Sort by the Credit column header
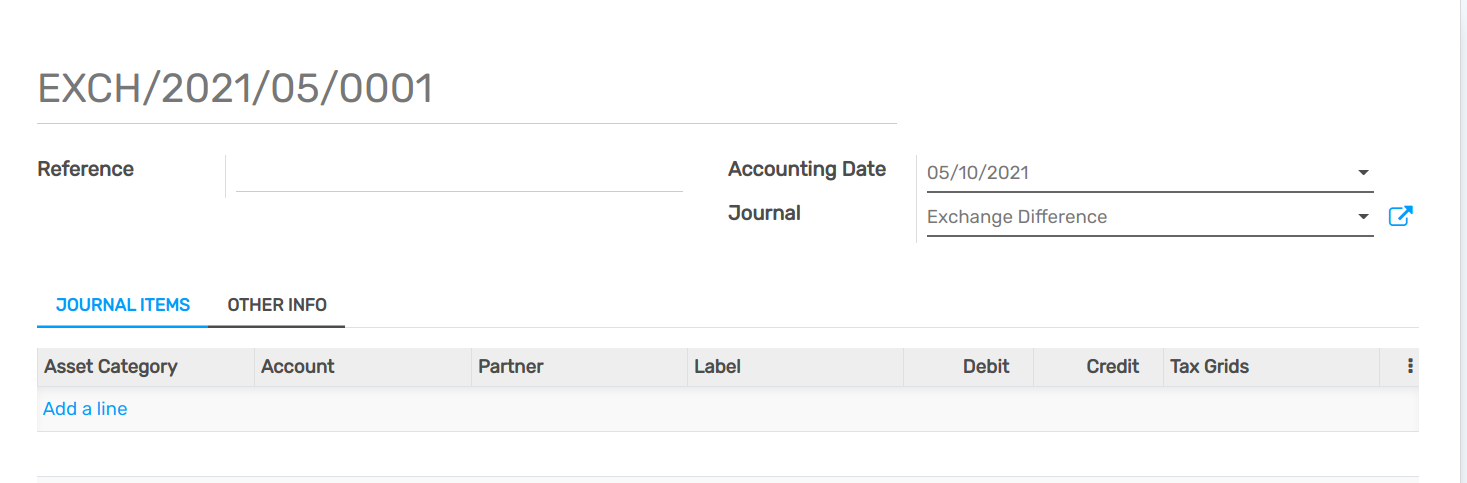The height and width of the screenshot is (483, 1467). (1112, 366)
